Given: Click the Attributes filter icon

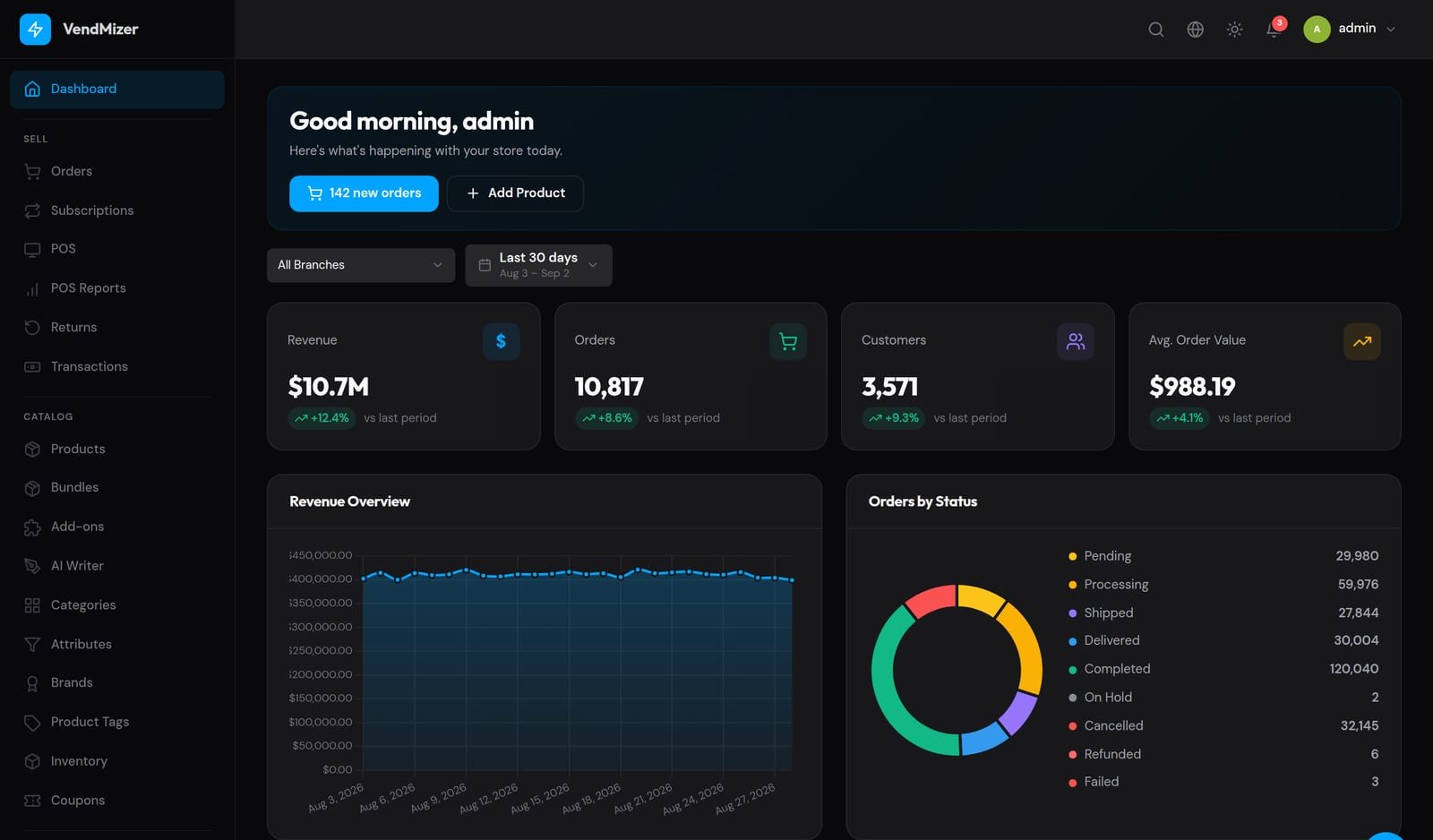Looking at the screenshot, I should tap(32, 644).
